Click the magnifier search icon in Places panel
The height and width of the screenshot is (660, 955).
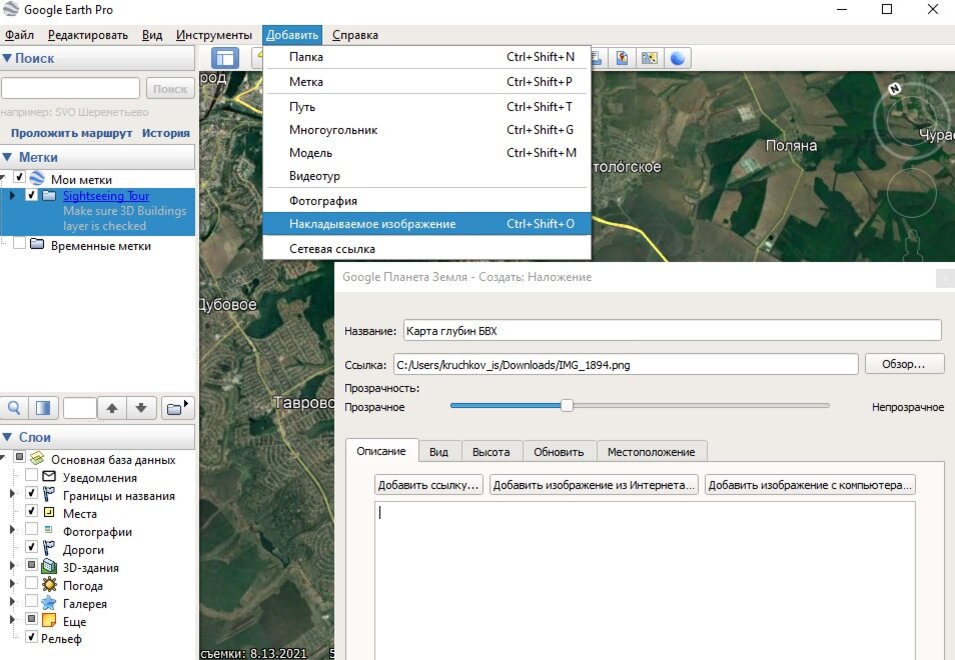pyautogui.click(x=14, y=408)
